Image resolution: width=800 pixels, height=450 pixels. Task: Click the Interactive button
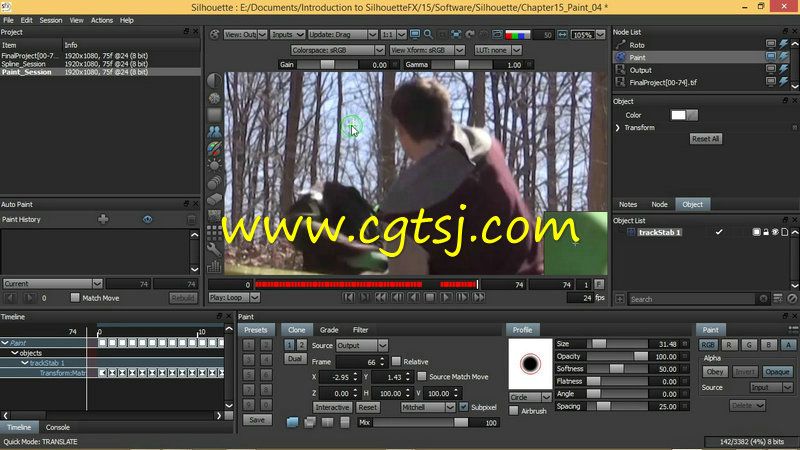tap(332, 407)
